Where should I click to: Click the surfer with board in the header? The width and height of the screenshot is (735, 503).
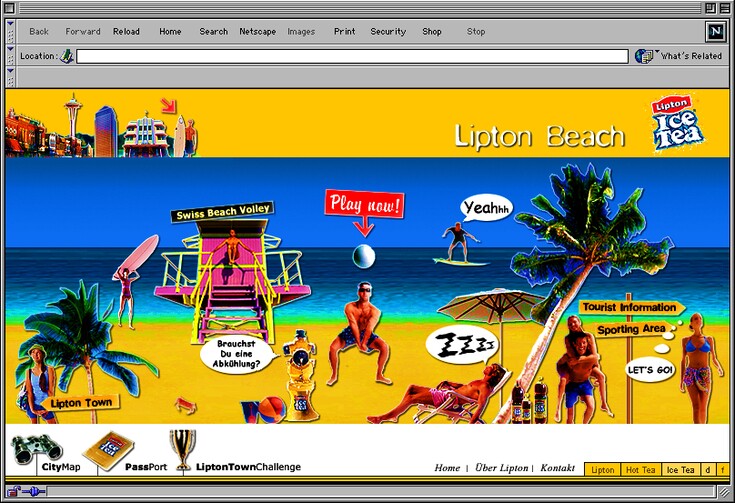pos(186,136)
